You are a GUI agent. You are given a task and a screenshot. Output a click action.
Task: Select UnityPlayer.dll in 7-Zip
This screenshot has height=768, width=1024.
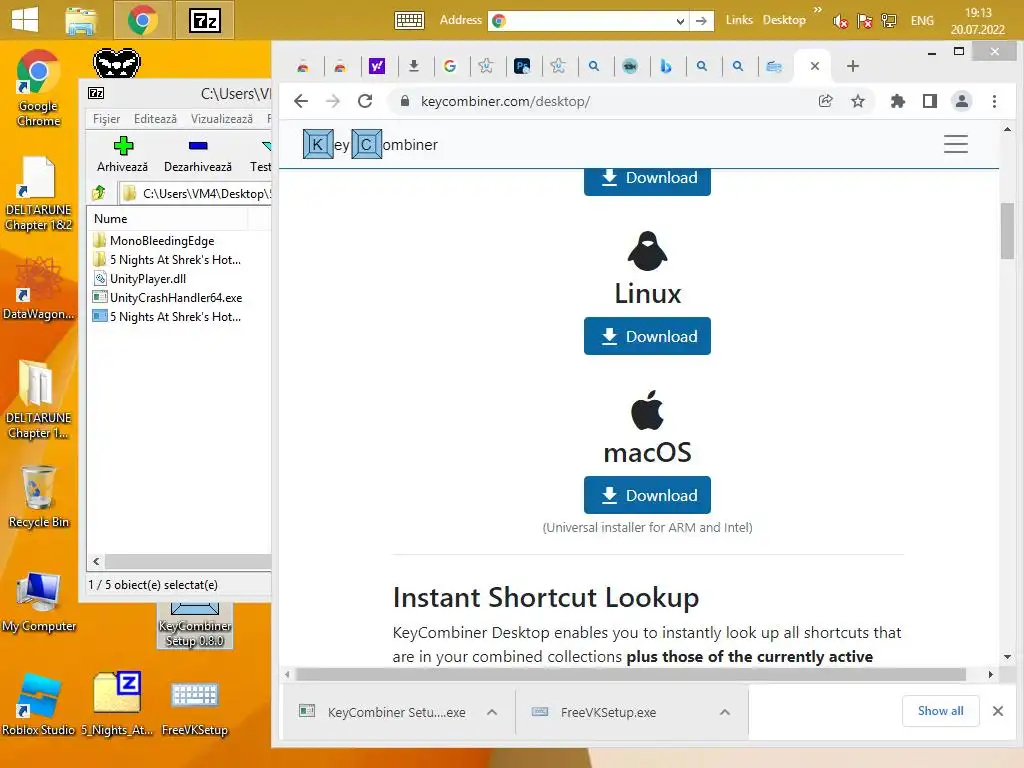[x=148, y=278]
